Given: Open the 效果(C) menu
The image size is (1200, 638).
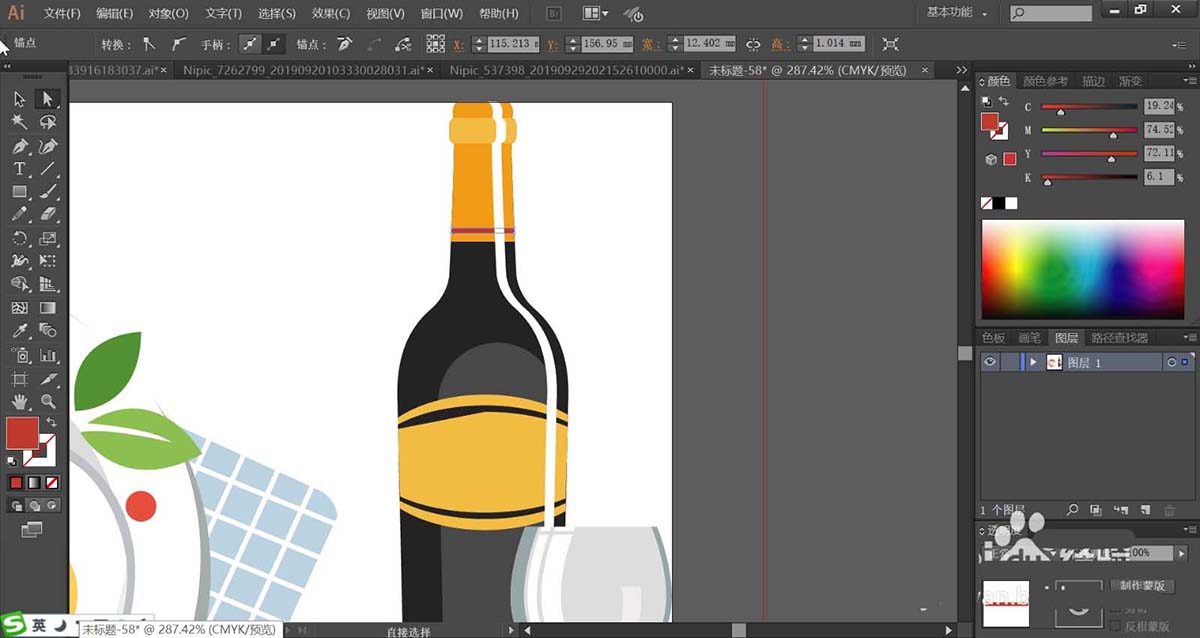Looking at the screenshot, I should [x=329, y=14].
